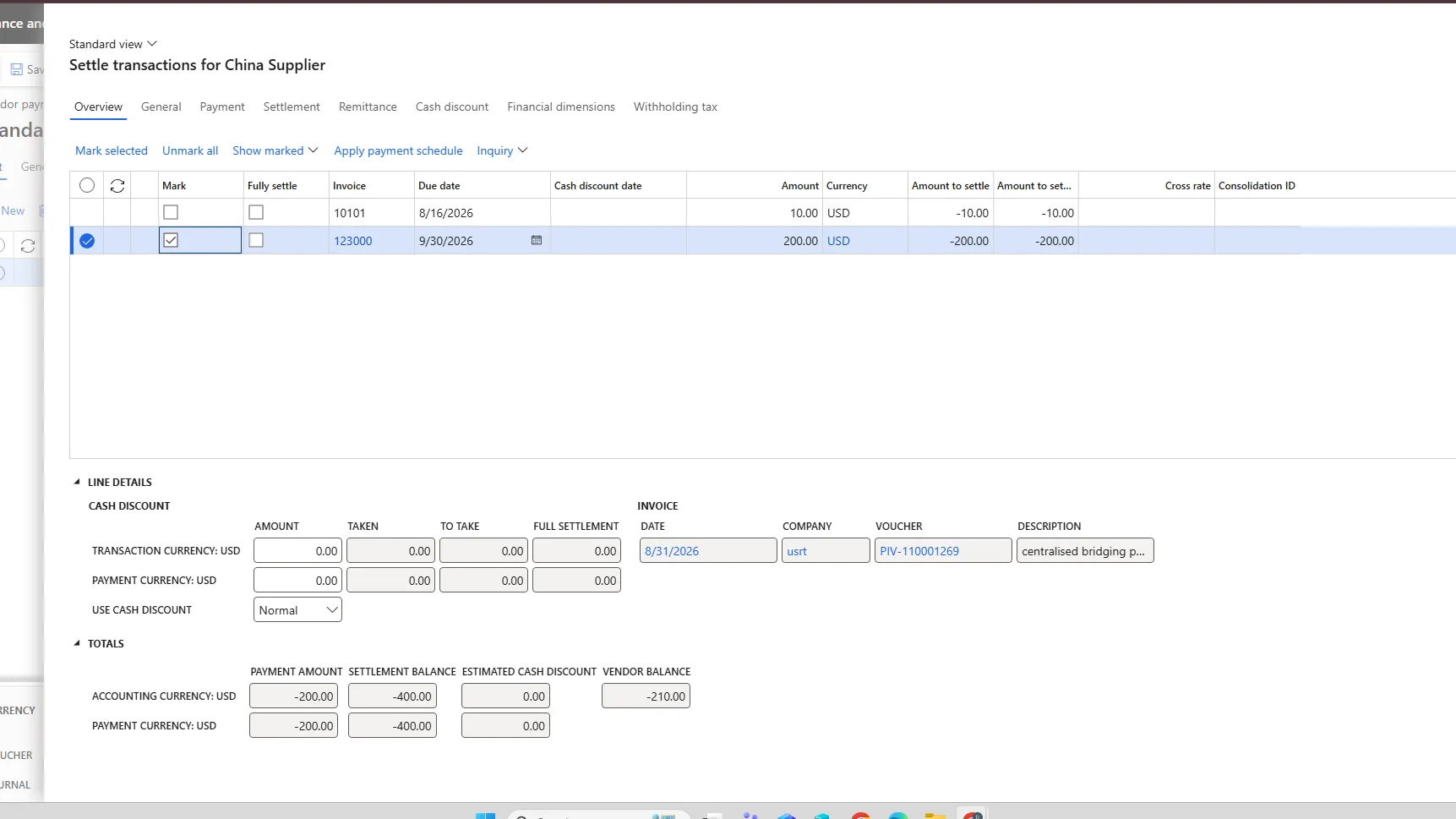This screenshot has height=819, width=1456.
Task: Click Unmark all button
Action: 190,150
